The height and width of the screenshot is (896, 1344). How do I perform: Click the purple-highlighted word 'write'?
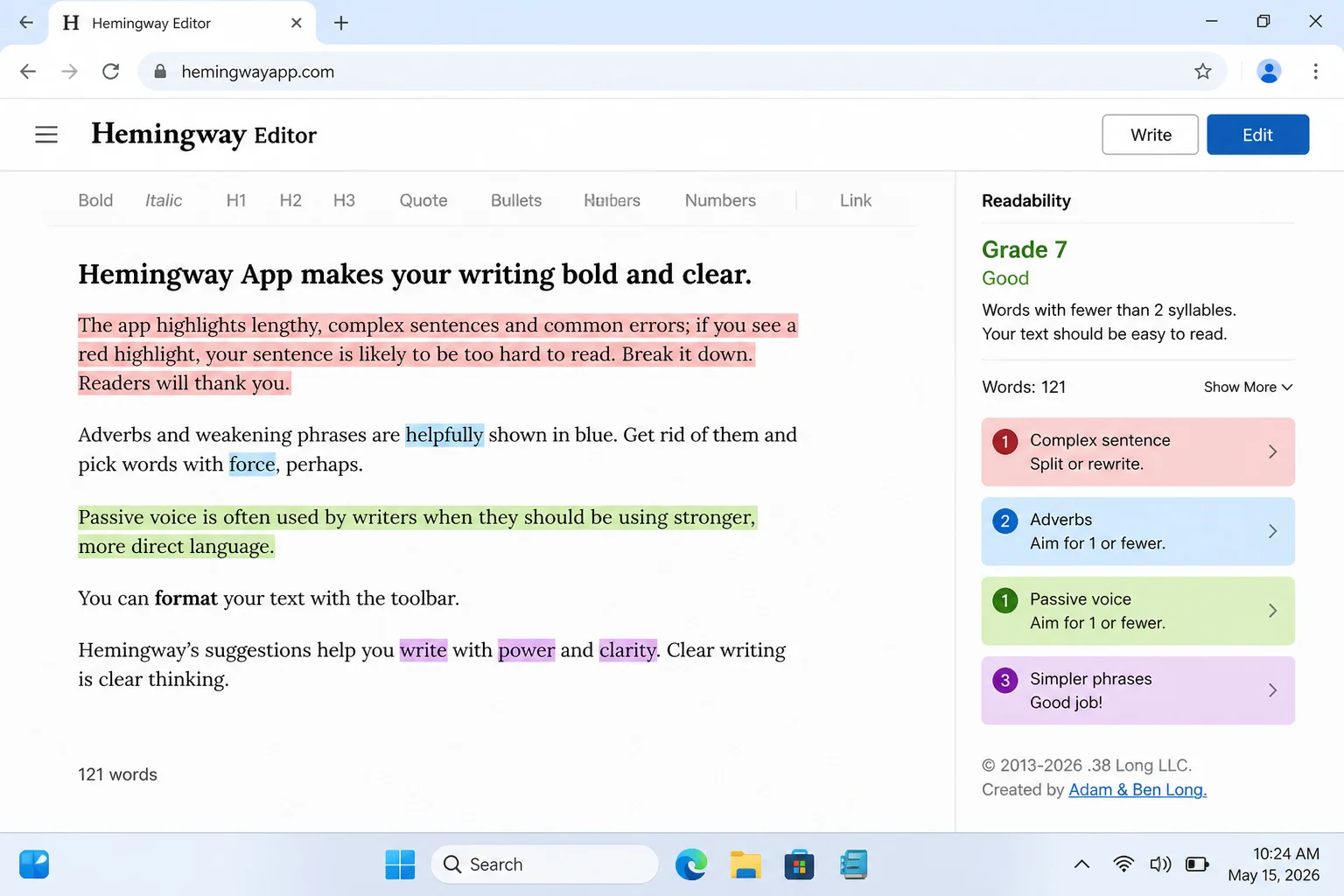pyautogui.click(x=423, y=650)
